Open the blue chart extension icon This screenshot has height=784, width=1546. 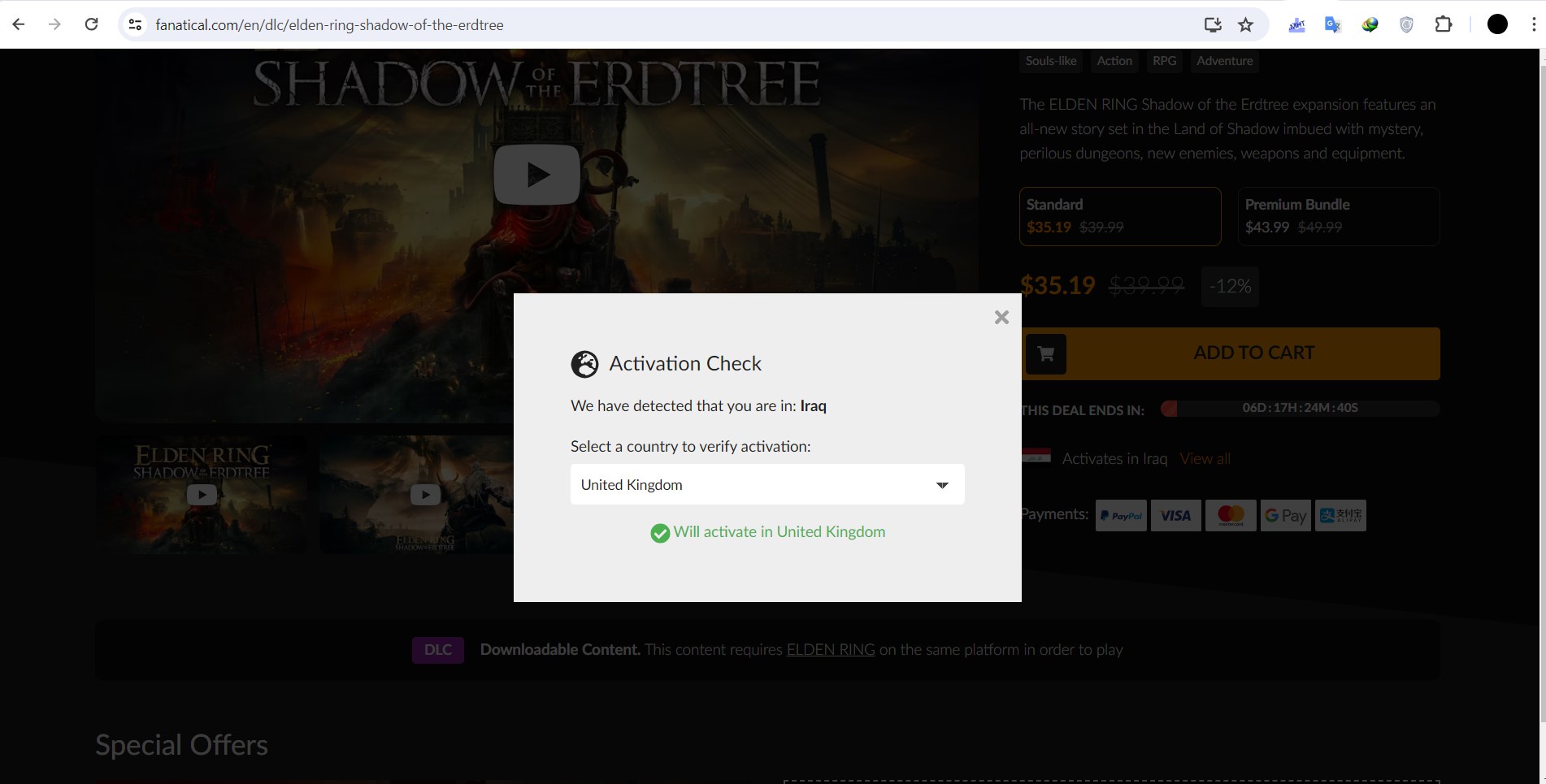[1296, 24]
